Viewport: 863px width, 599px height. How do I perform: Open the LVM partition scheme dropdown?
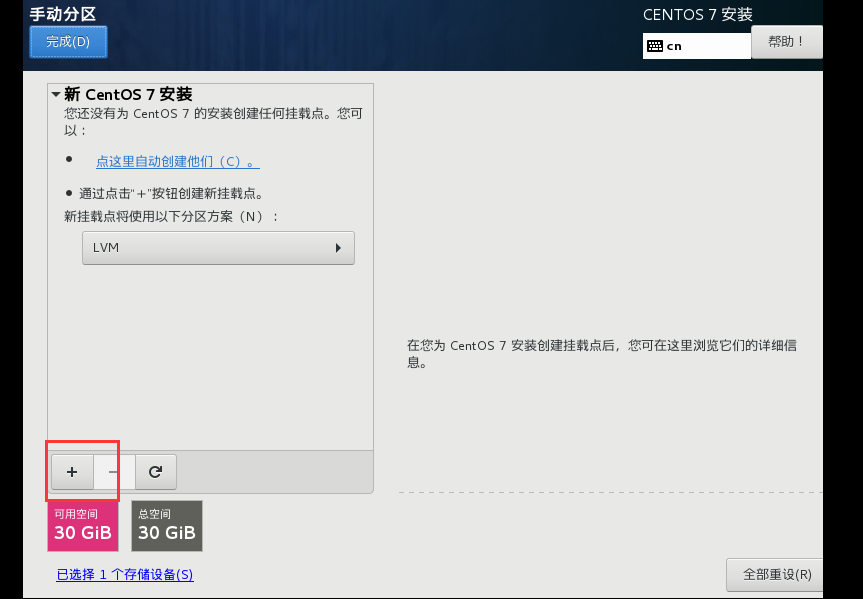pos(218,248)
